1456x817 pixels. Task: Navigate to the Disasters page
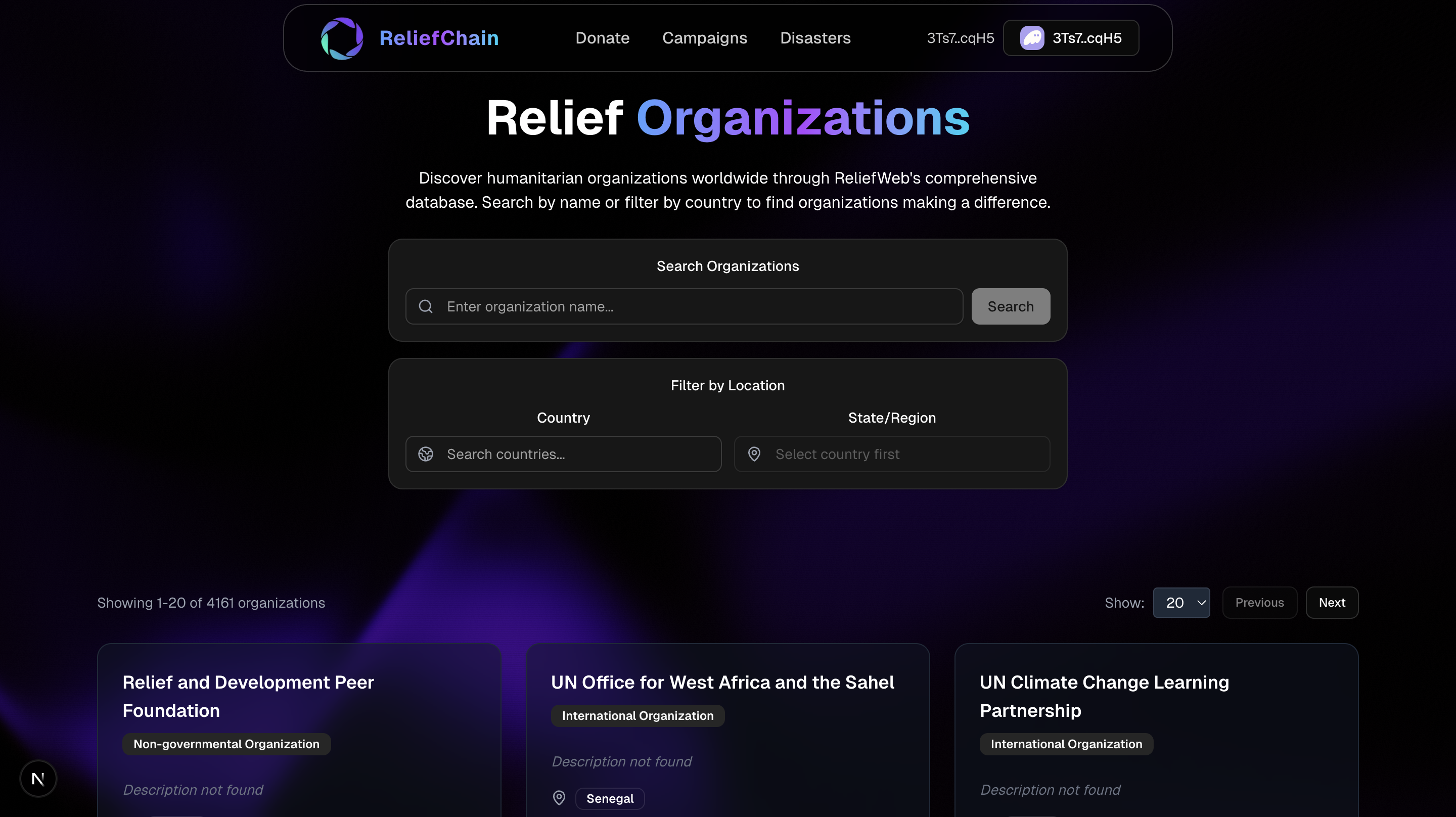pos(815,38)
